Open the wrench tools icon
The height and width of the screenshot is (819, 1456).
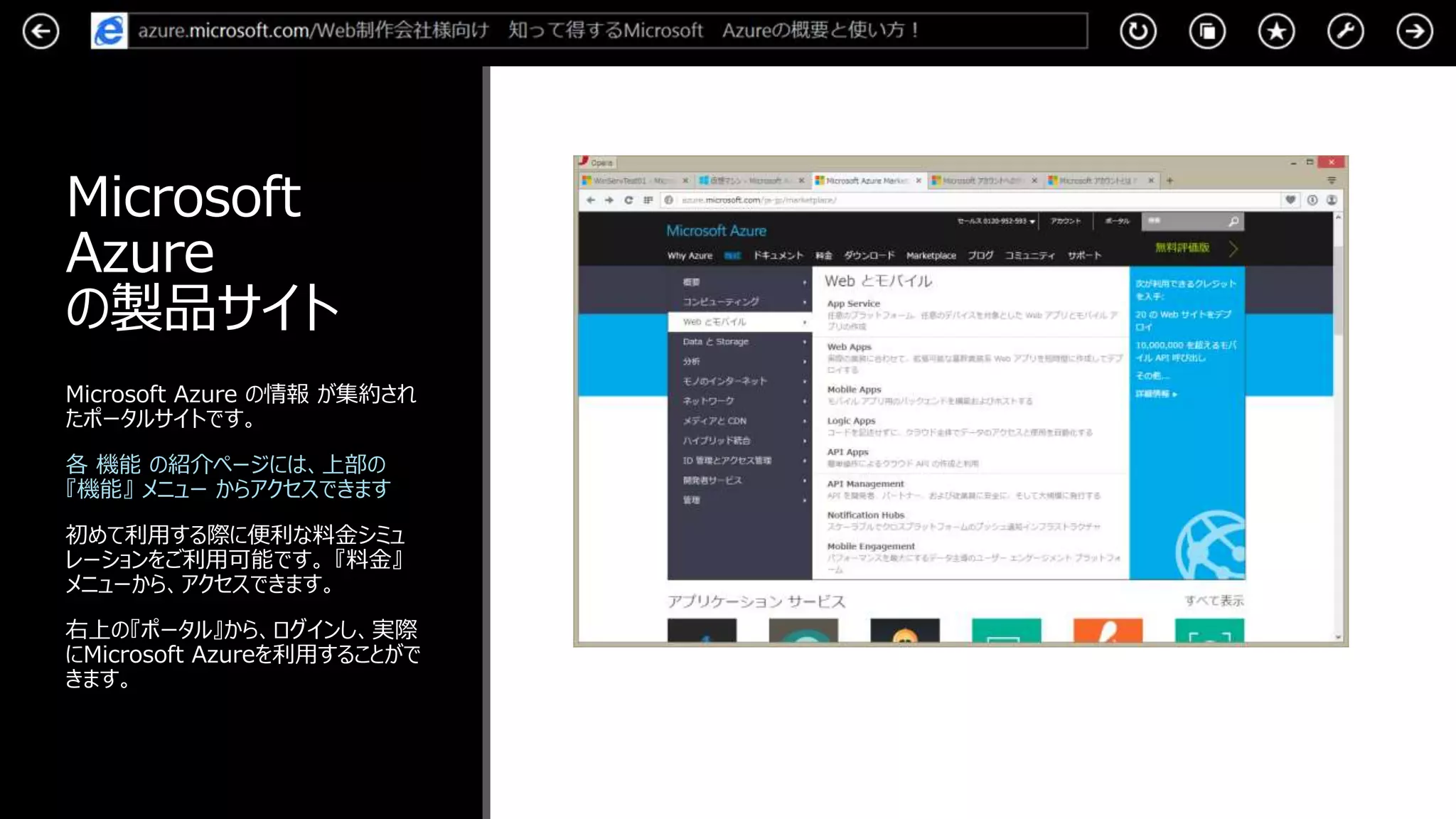1345,31
